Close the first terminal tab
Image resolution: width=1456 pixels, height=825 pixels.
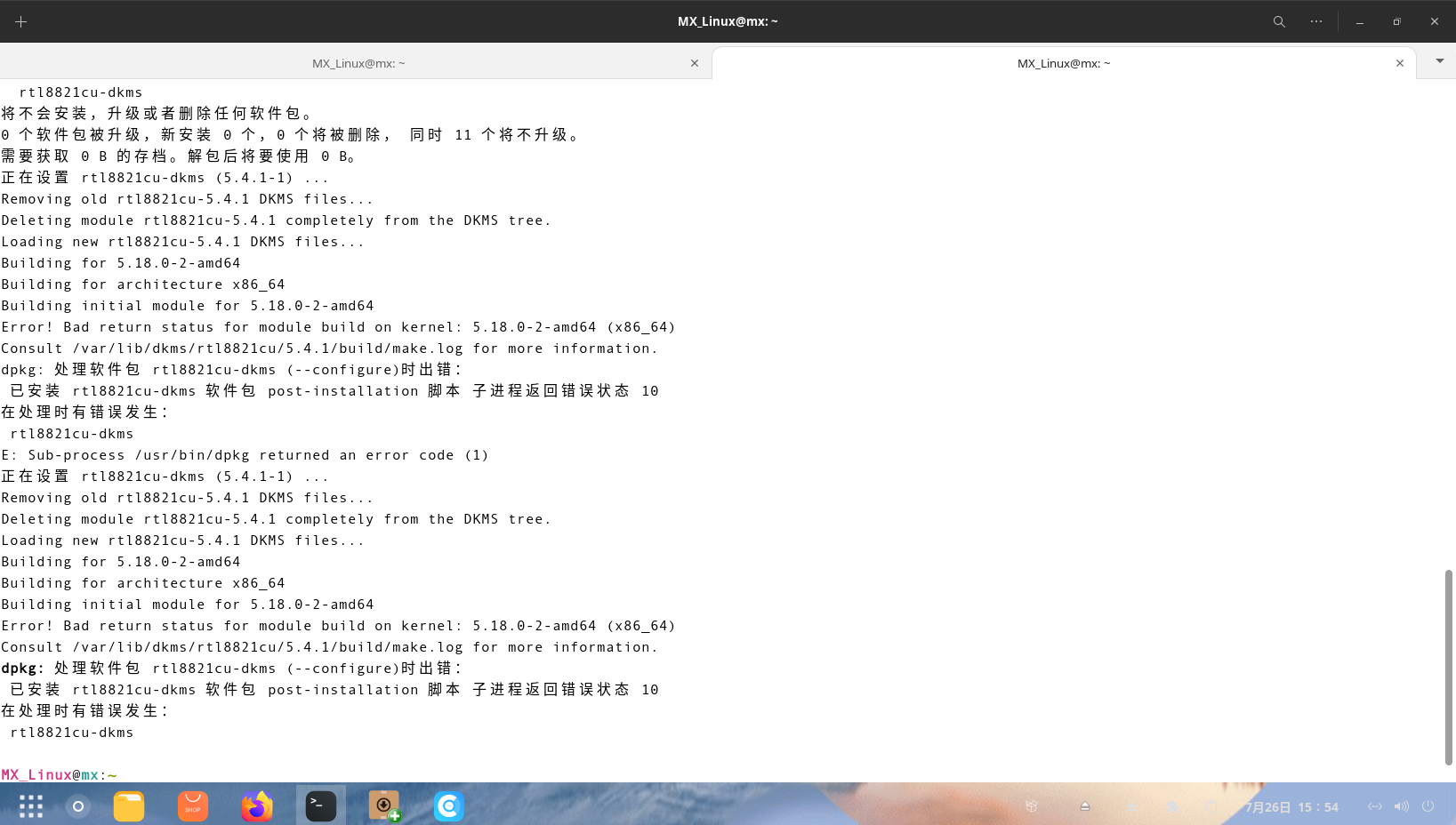click(695, 63)
